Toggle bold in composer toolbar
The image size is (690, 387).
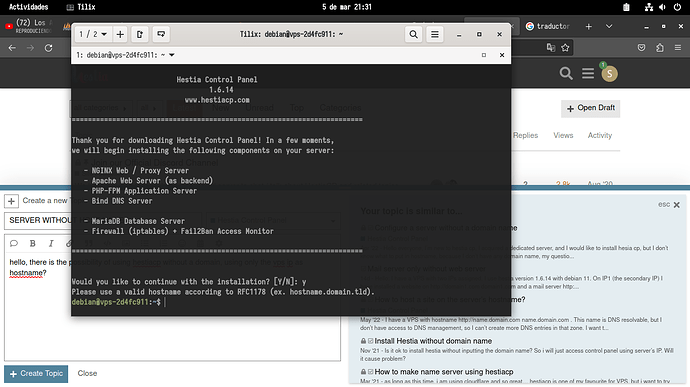click(33, 243)
